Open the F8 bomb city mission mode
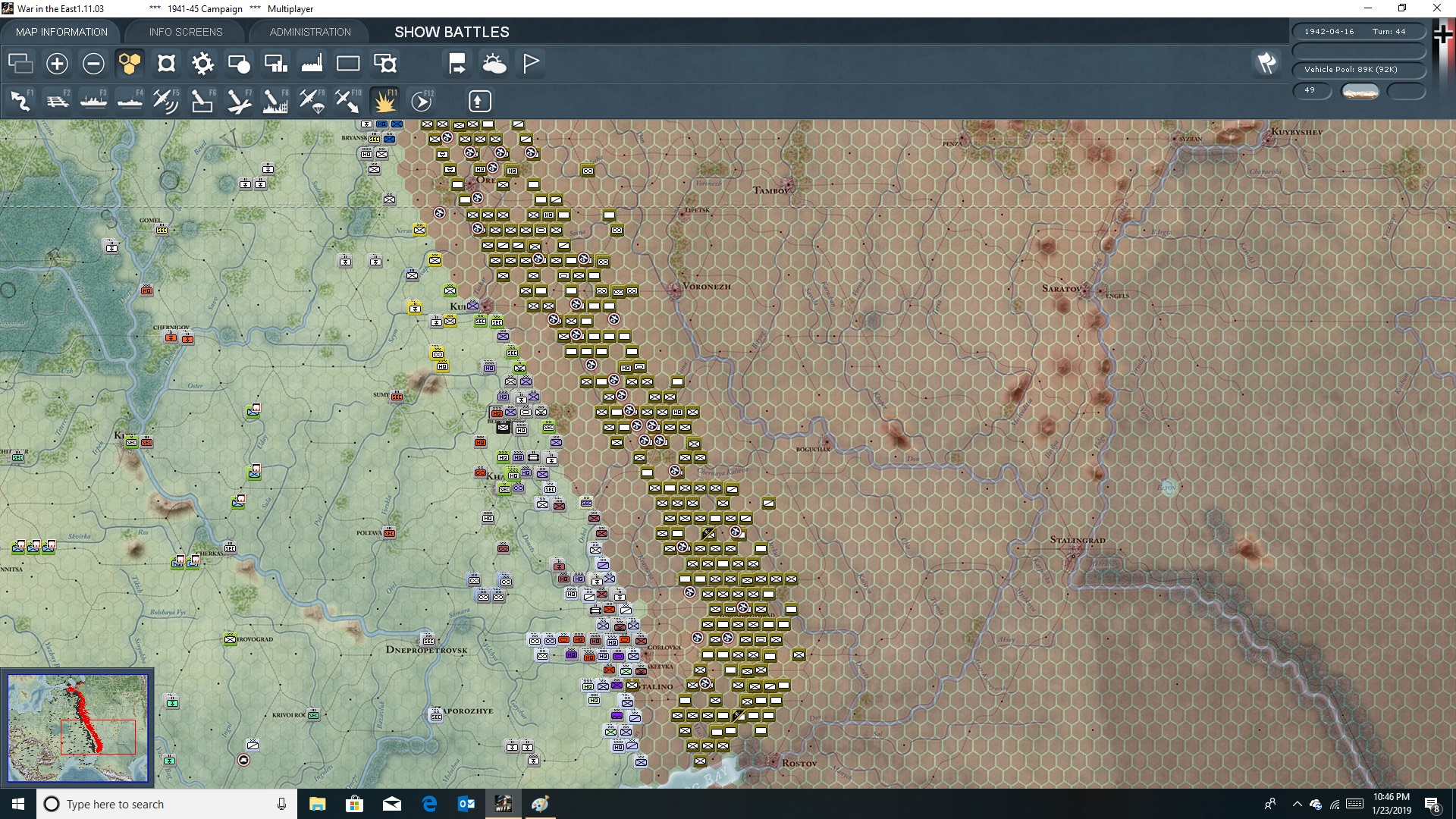This screenshot has width=1456, height=819. tap(275, 101)
